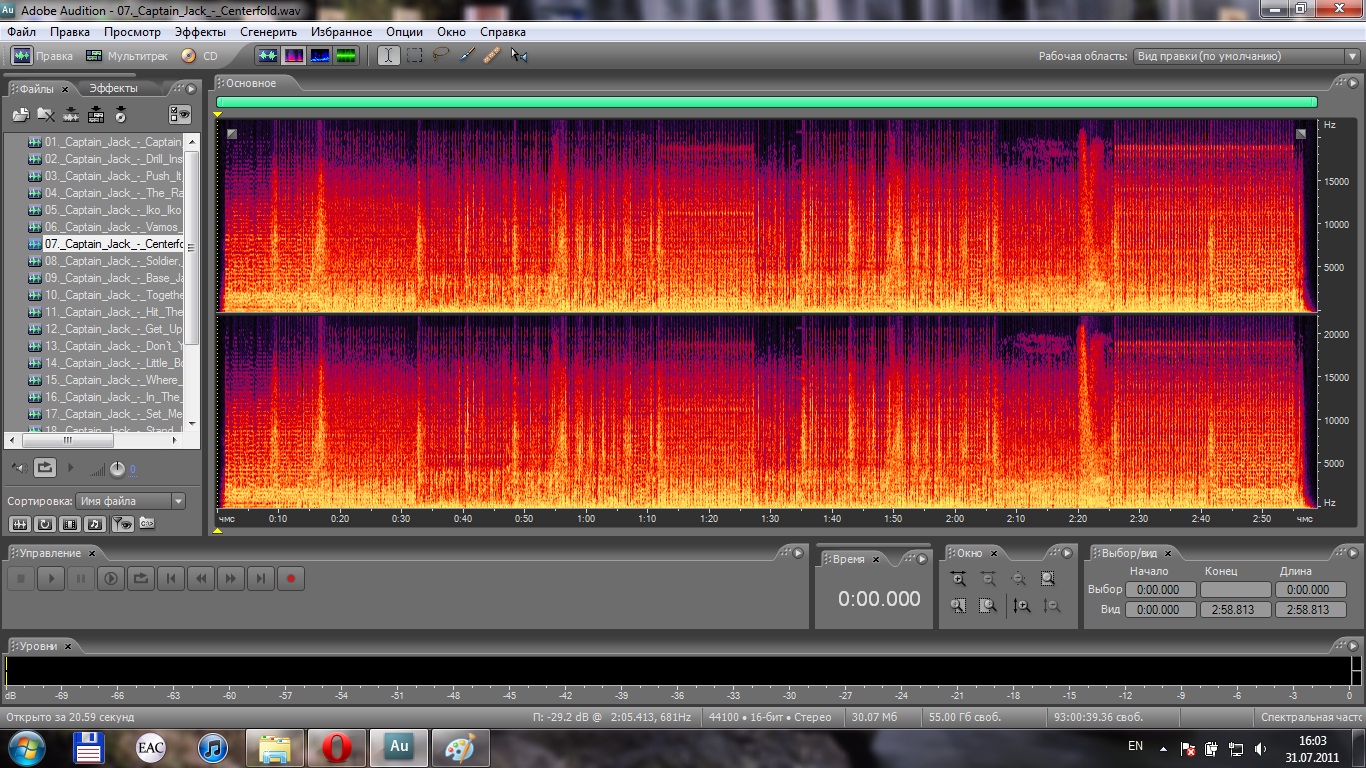Toggle the loop preview button in Файлы panel
This screenshot has width=1366, height=768.
45,467
